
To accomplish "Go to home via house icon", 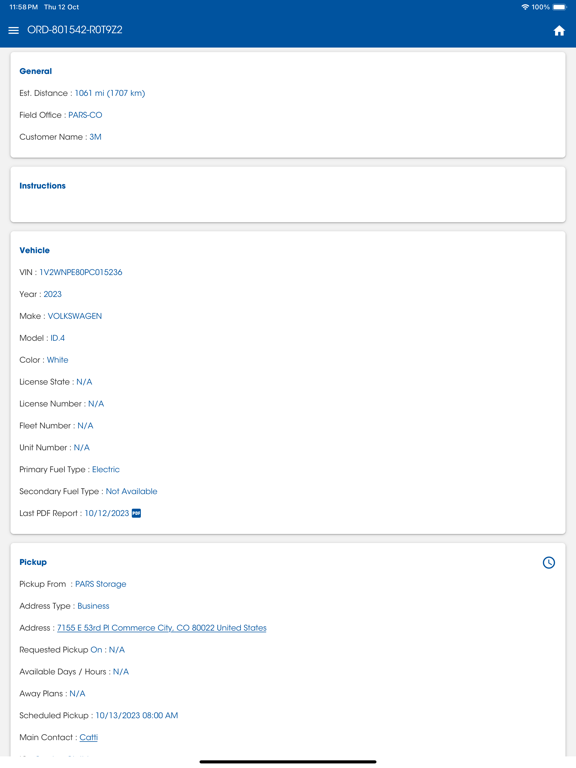I will pyautogui.click(x=559, y=31).
